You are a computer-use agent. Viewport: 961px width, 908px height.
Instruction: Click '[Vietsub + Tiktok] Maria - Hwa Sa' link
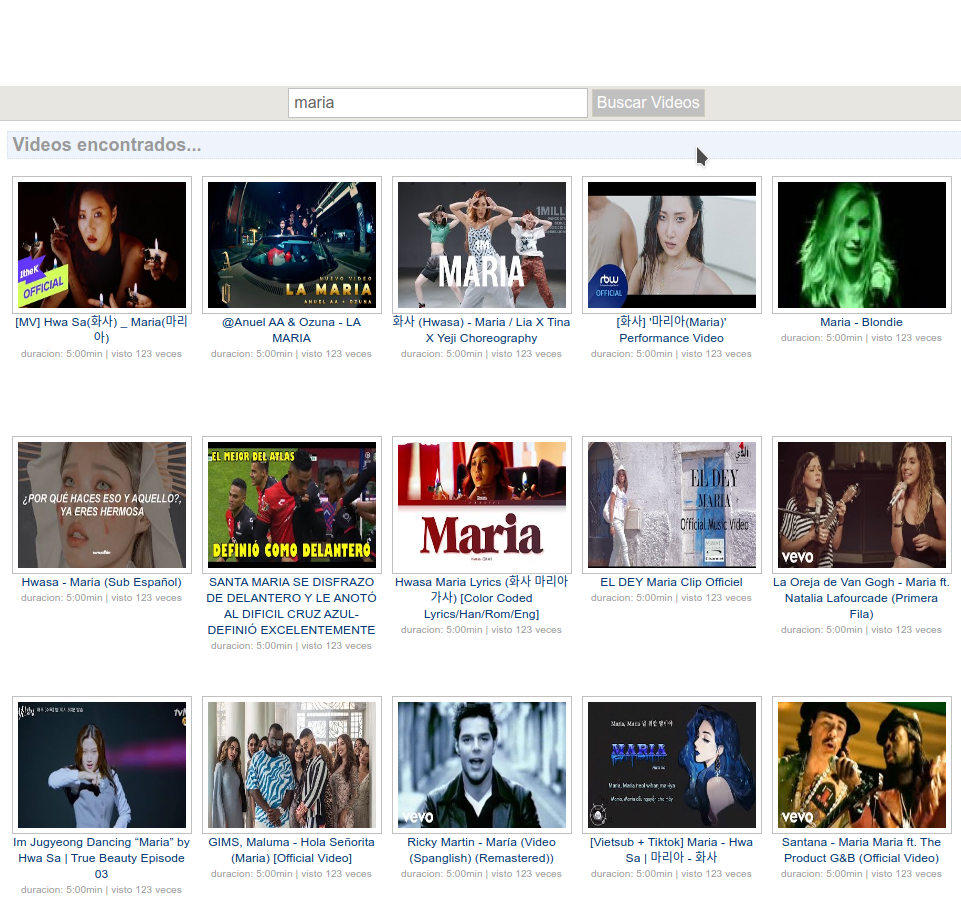pyautogui.click(x=672, y=850)
